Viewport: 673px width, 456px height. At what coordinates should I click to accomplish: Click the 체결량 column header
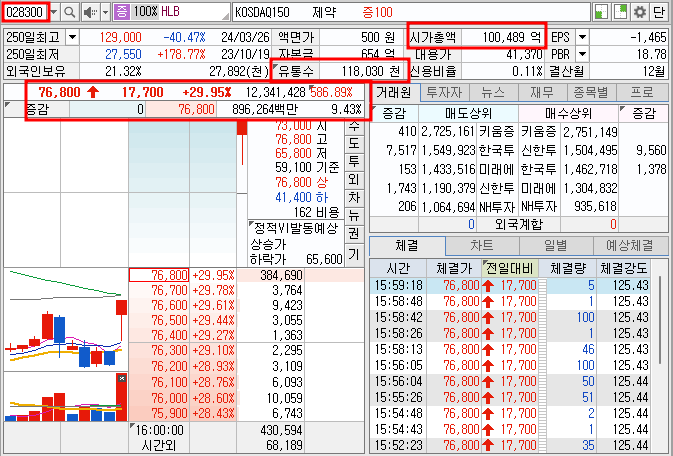coord(567,269)
